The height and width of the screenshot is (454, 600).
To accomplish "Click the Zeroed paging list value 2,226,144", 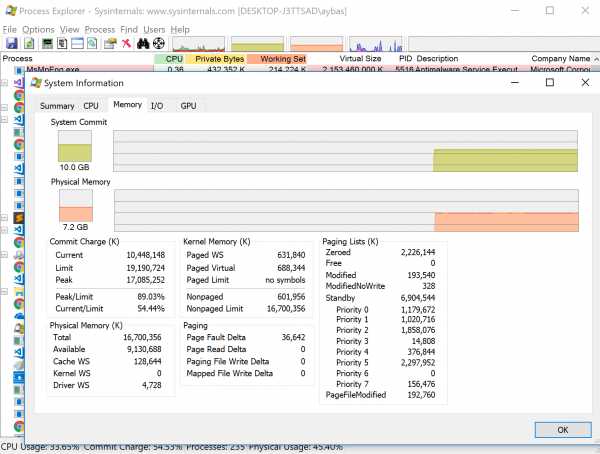I will (x=418, y=252).
